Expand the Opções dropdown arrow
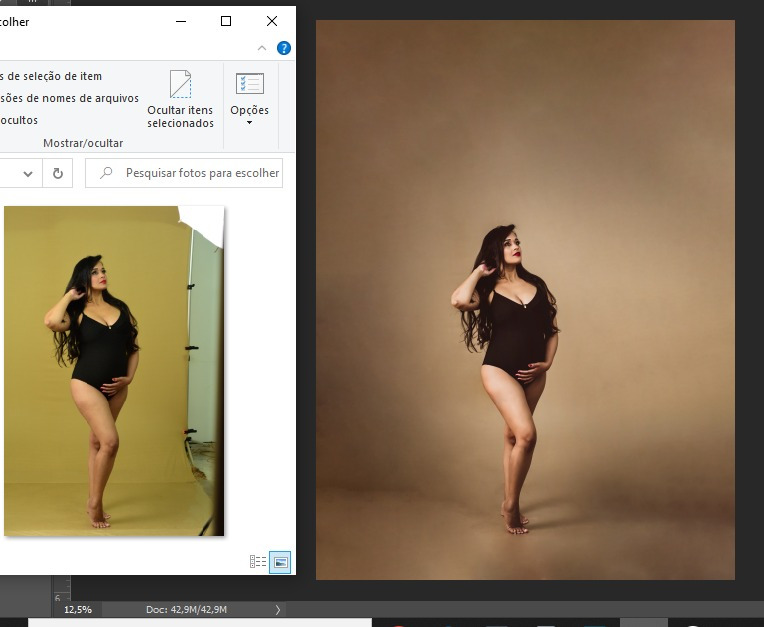 coord(249,123)
